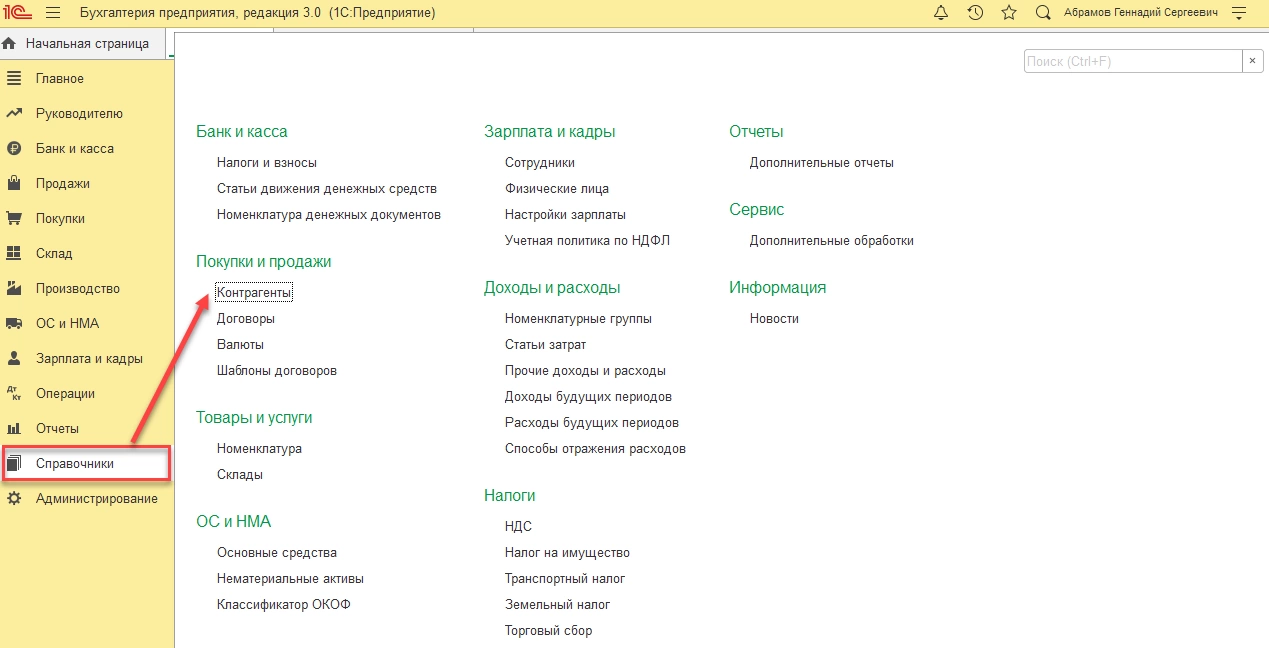Open НДС link under Налоги
This screenshot has height=648, width=1269.
pos(518,527)
